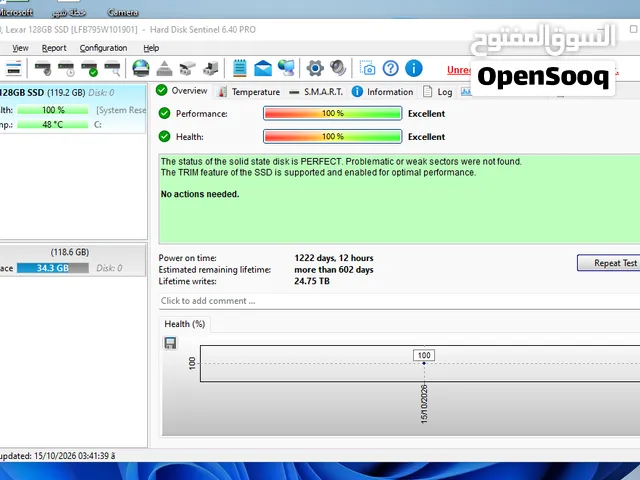This screenshot has height=480, width=640.
Task: Click the disk summary panel toolbar icon
Action: coord(13,68)
